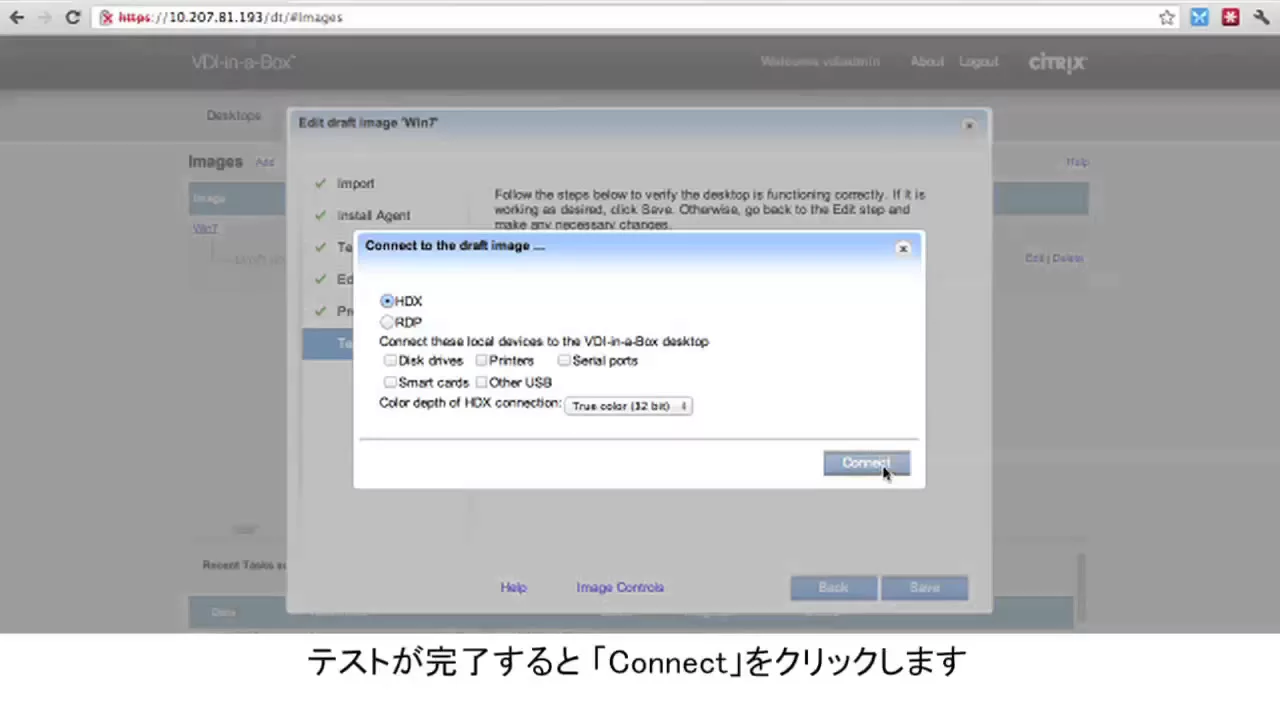1280x720 pixels.
Task: Open the Image Controls link
Action: (x=620, y=588)
